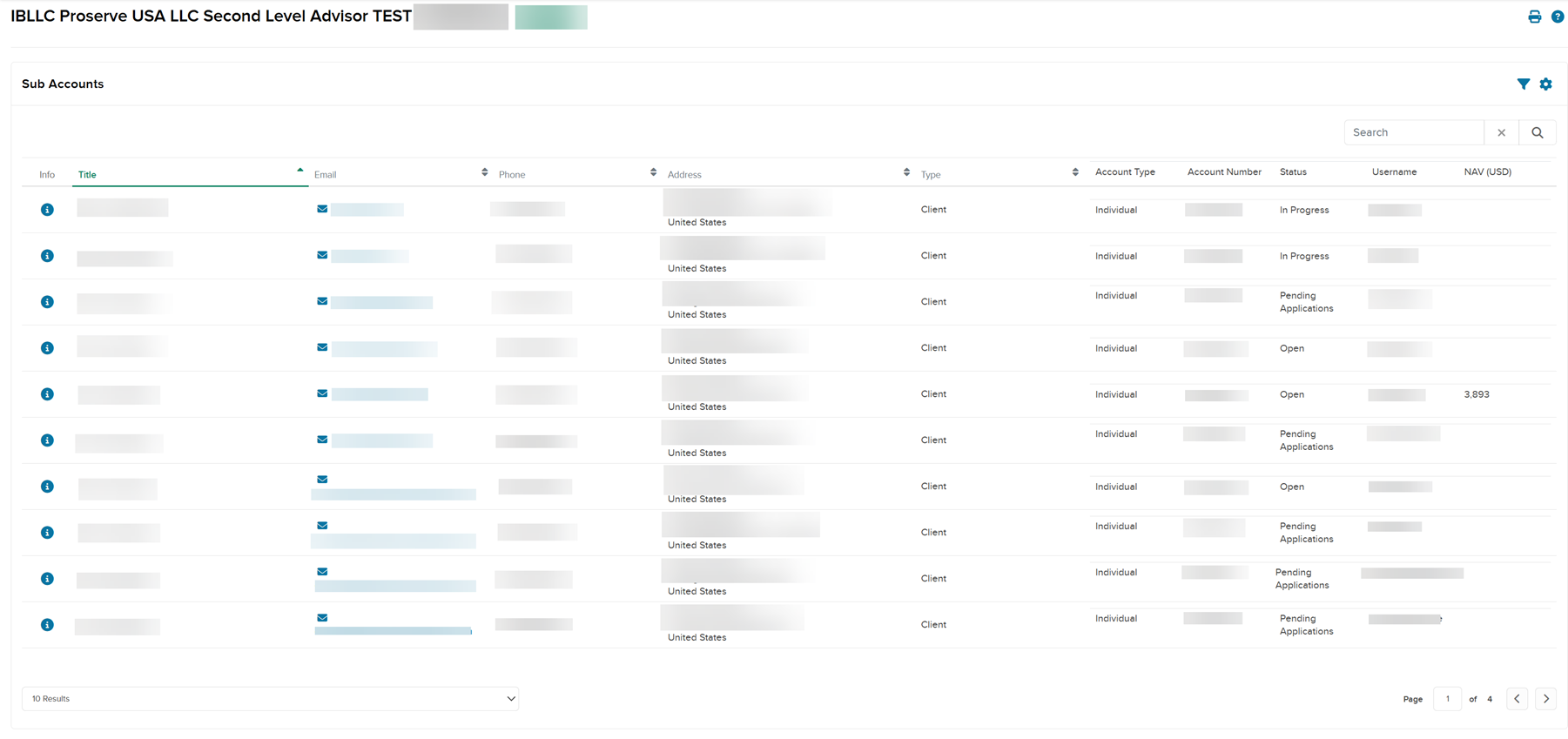The width and height of the screenshot is (1568, 739).
Task: Click the email envelope in the last row
Action: coord(322,618)
